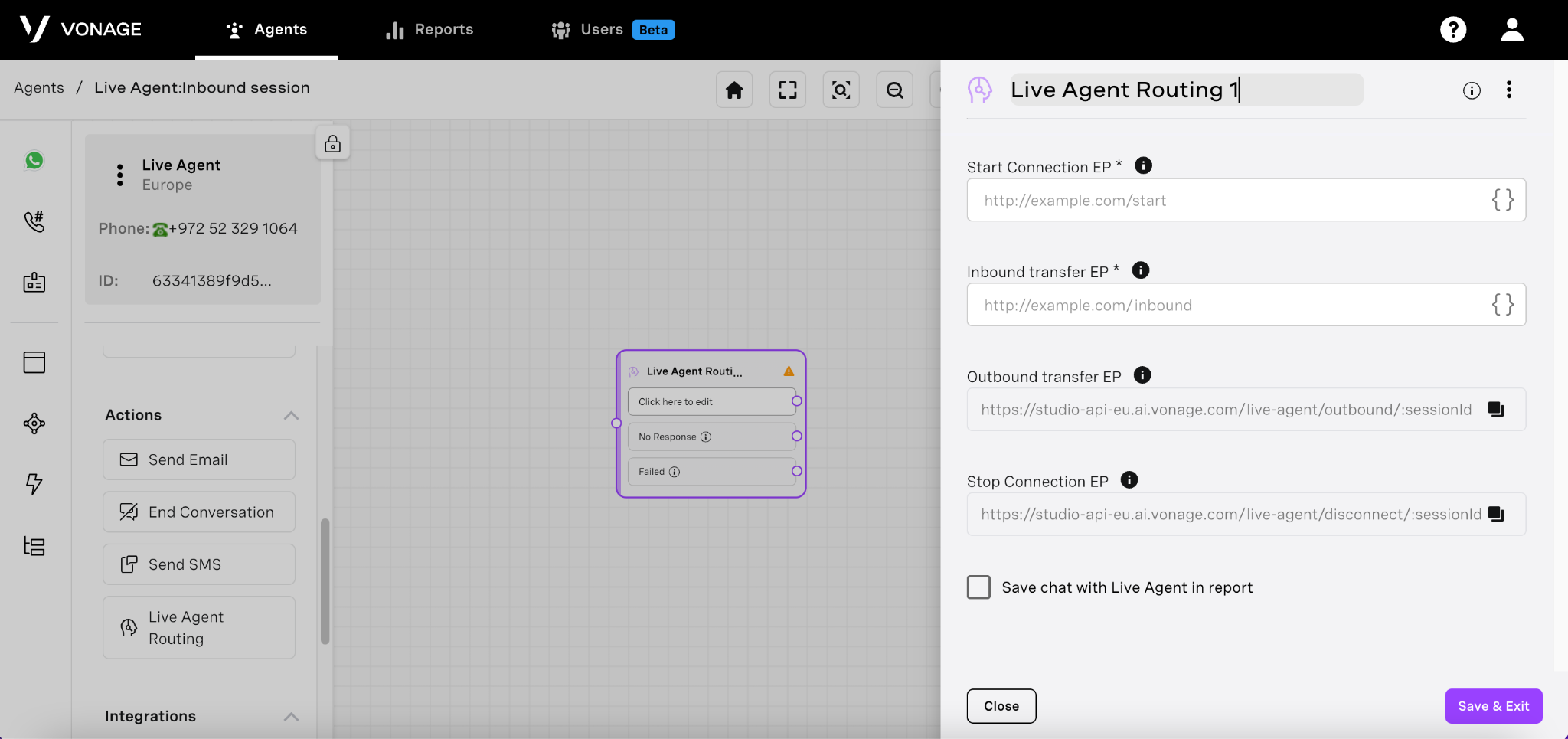Collapse the Actions section

pyautogui.click(x=291, y=415)
